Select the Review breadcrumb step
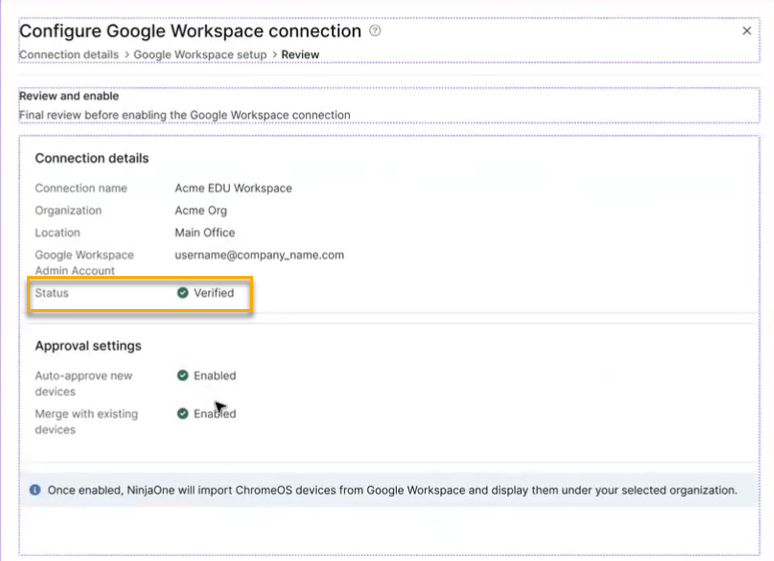774x561 pixels. point(300,54)
